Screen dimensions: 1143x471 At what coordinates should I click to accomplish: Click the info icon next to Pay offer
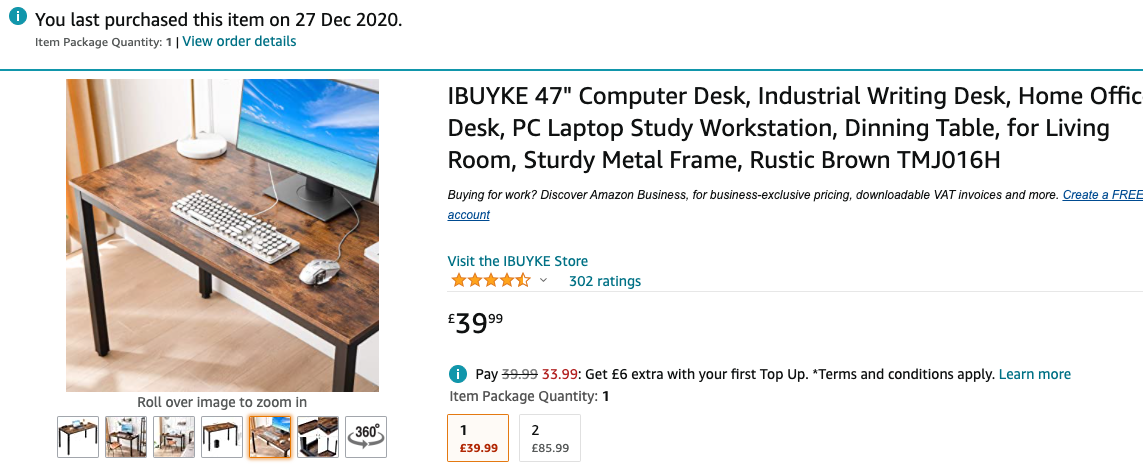458,374
